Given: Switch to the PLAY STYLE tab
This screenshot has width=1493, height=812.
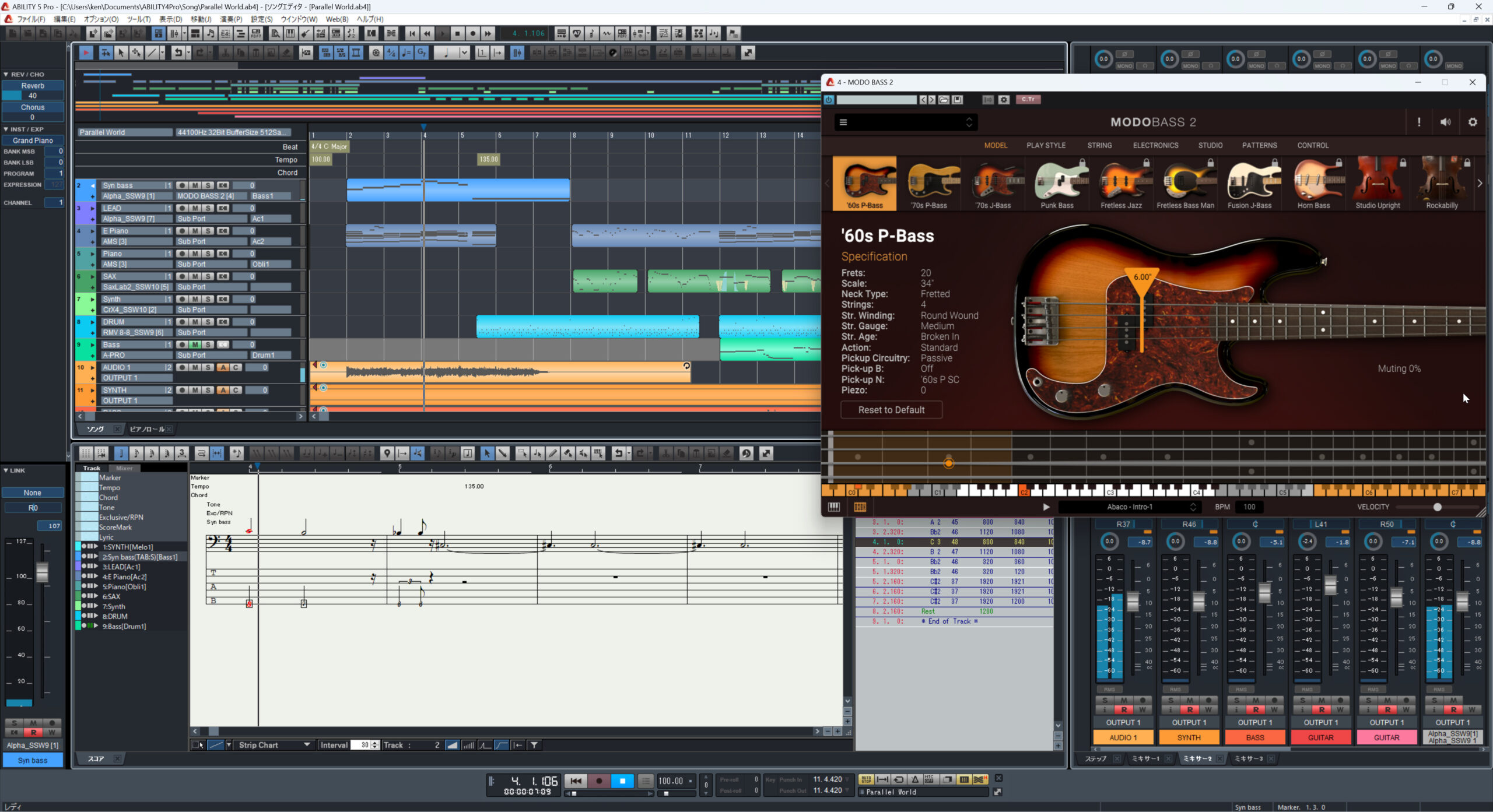Looking at the screenshot, I should click(1046, 146).
